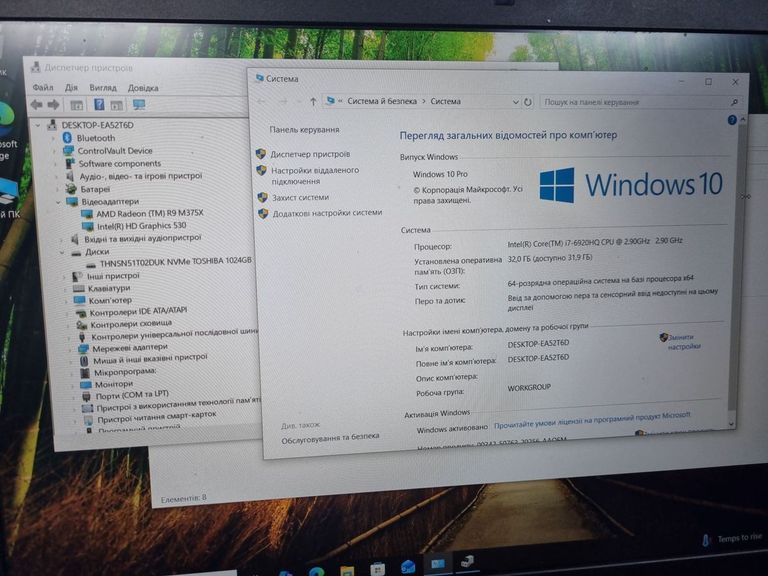Collapse the Диски category
768x576 pixels.
pos(62,252)
